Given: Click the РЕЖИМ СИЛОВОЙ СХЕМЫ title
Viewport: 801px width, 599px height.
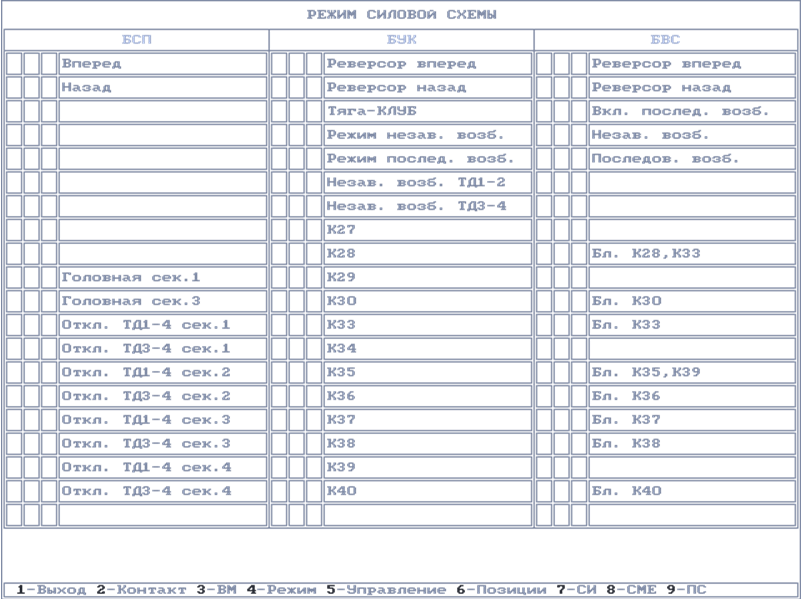Looking at the screenshot, I should pyautogui.click(x=402, y=15).
